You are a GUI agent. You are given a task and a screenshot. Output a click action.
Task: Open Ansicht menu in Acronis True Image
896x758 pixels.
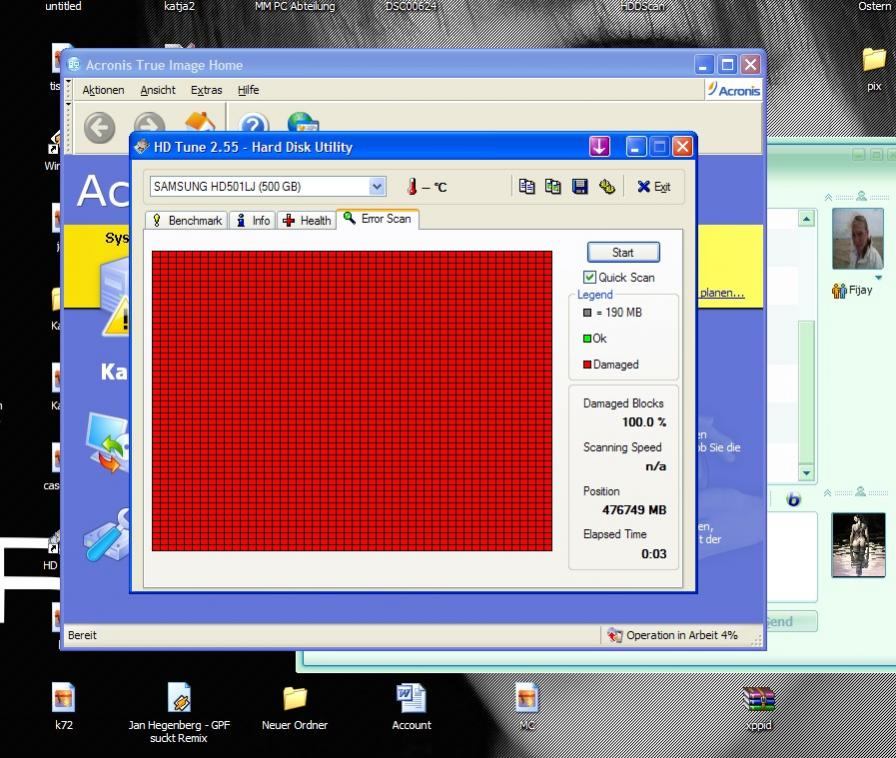(158, 90)
